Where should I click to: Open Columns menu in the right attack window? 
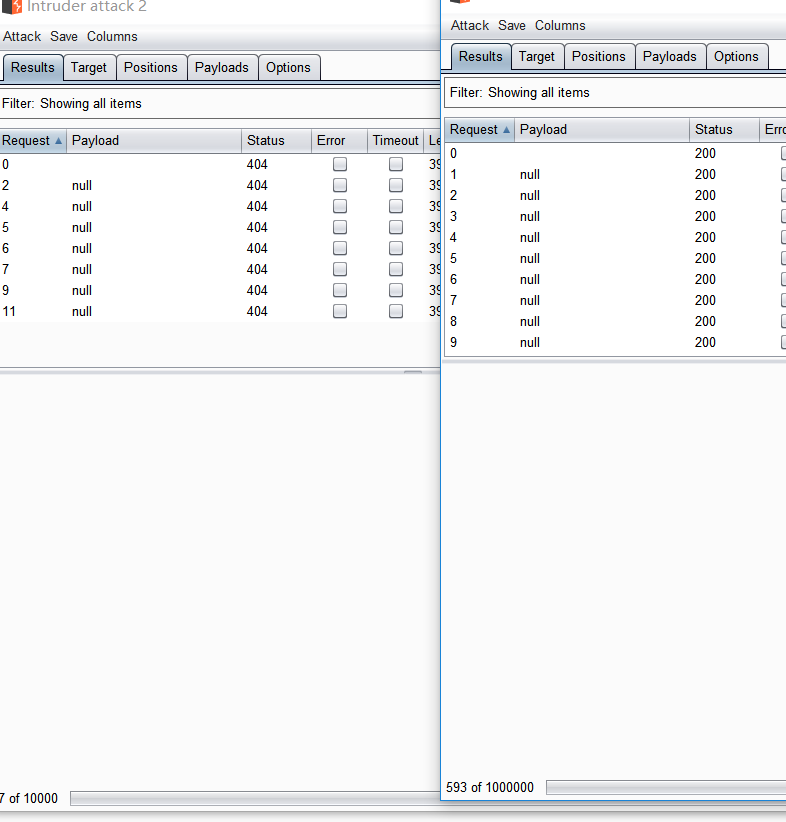[560, 26]
